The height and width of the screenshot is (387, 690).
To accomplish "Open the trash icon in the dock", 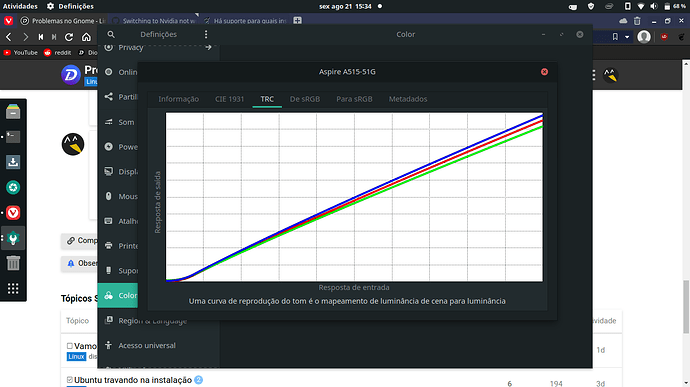I will coord(13,263).
